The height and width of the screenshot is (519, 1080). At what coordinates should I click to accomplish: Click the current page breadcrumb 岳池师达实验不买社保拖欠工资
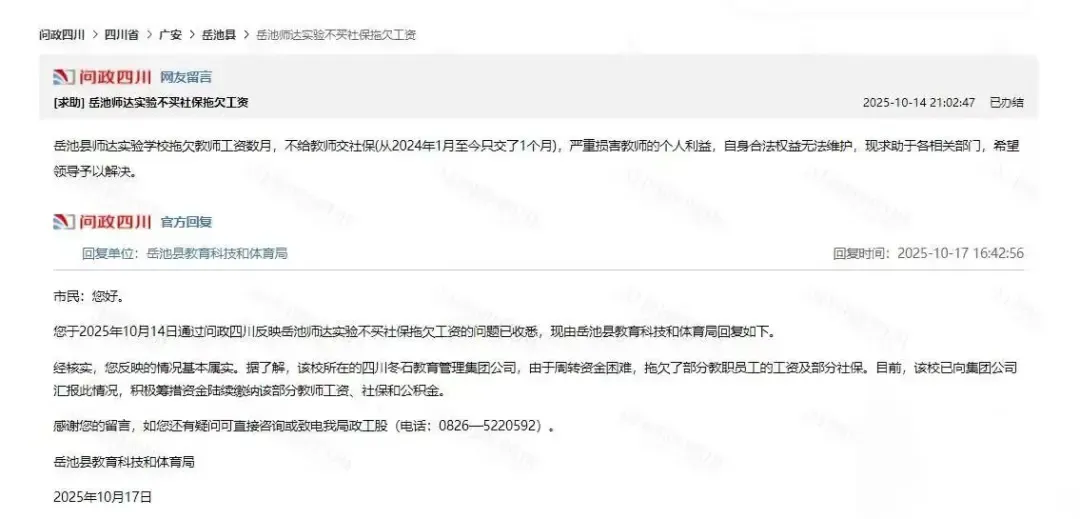[336, 34]
